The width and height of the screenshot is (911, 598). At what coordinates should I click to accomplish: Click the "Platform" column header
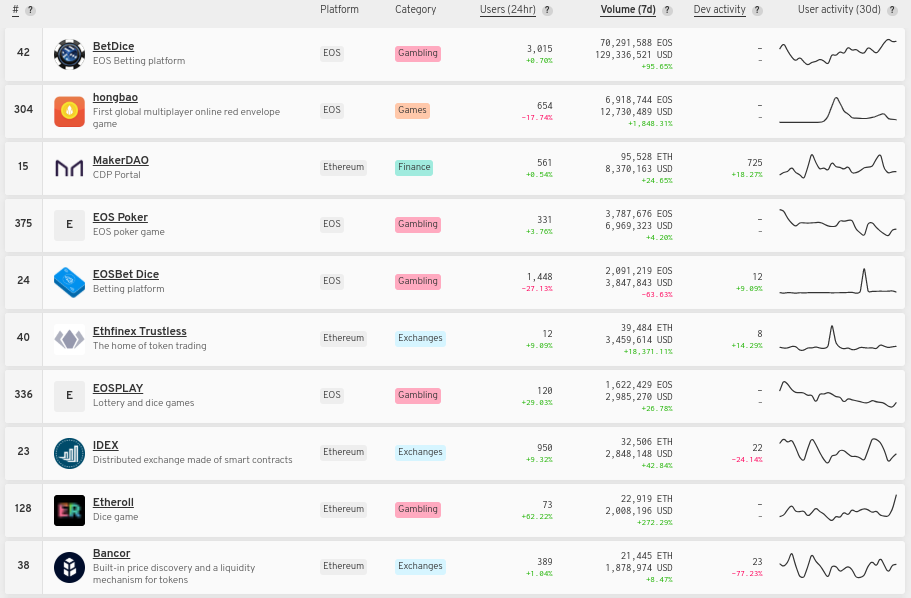pyautogui.click(x=339, y=9)
